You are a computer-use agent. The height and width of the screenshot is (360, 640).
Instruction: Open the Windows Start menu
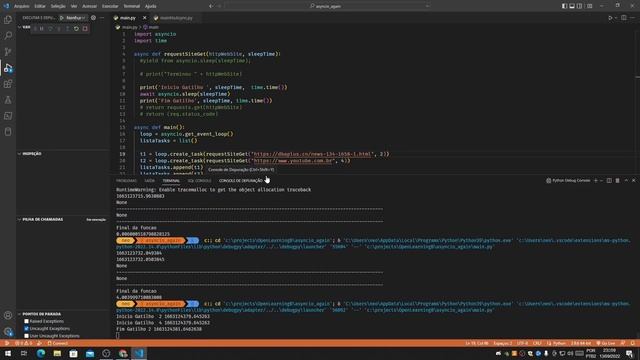[x=8, y=353]
